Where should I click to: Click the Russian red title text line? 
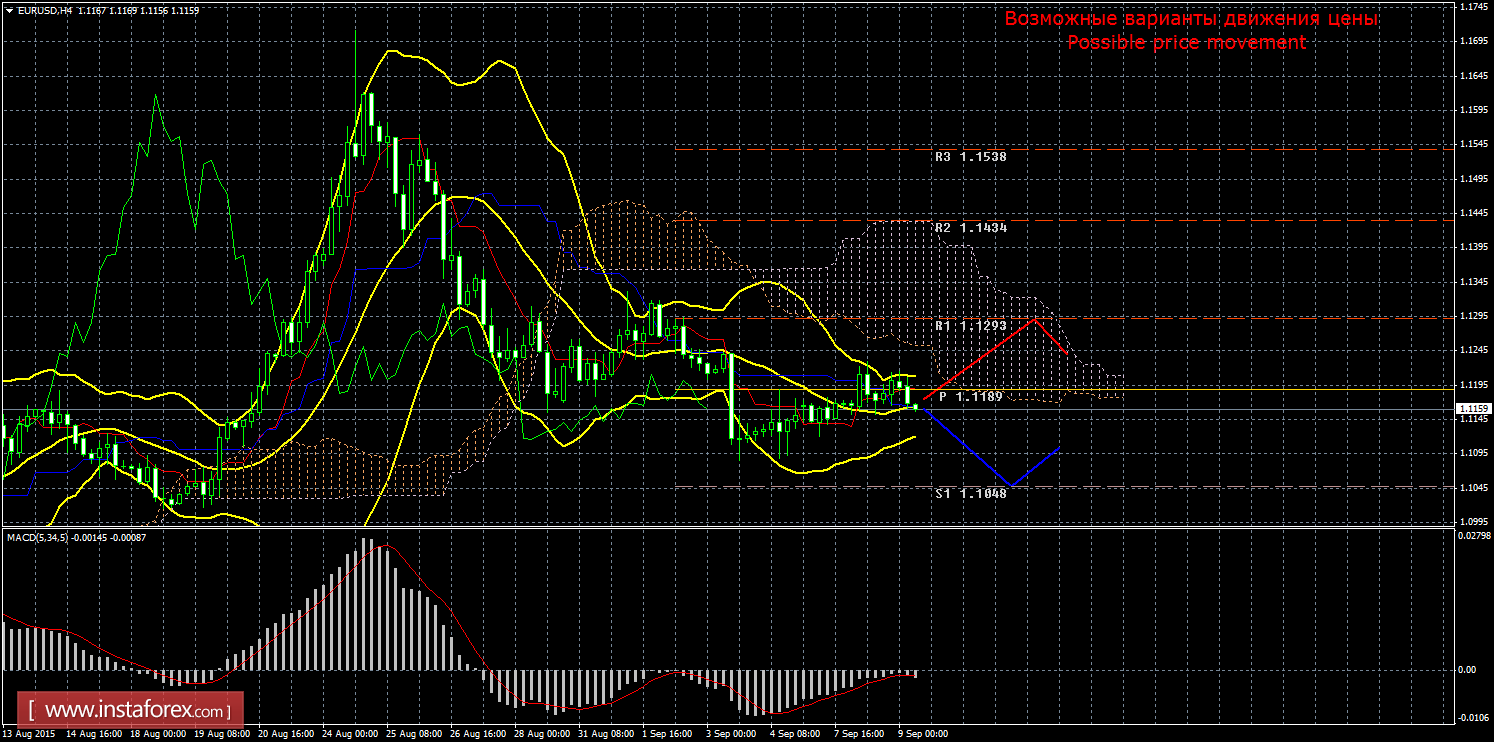(1191, 19)
